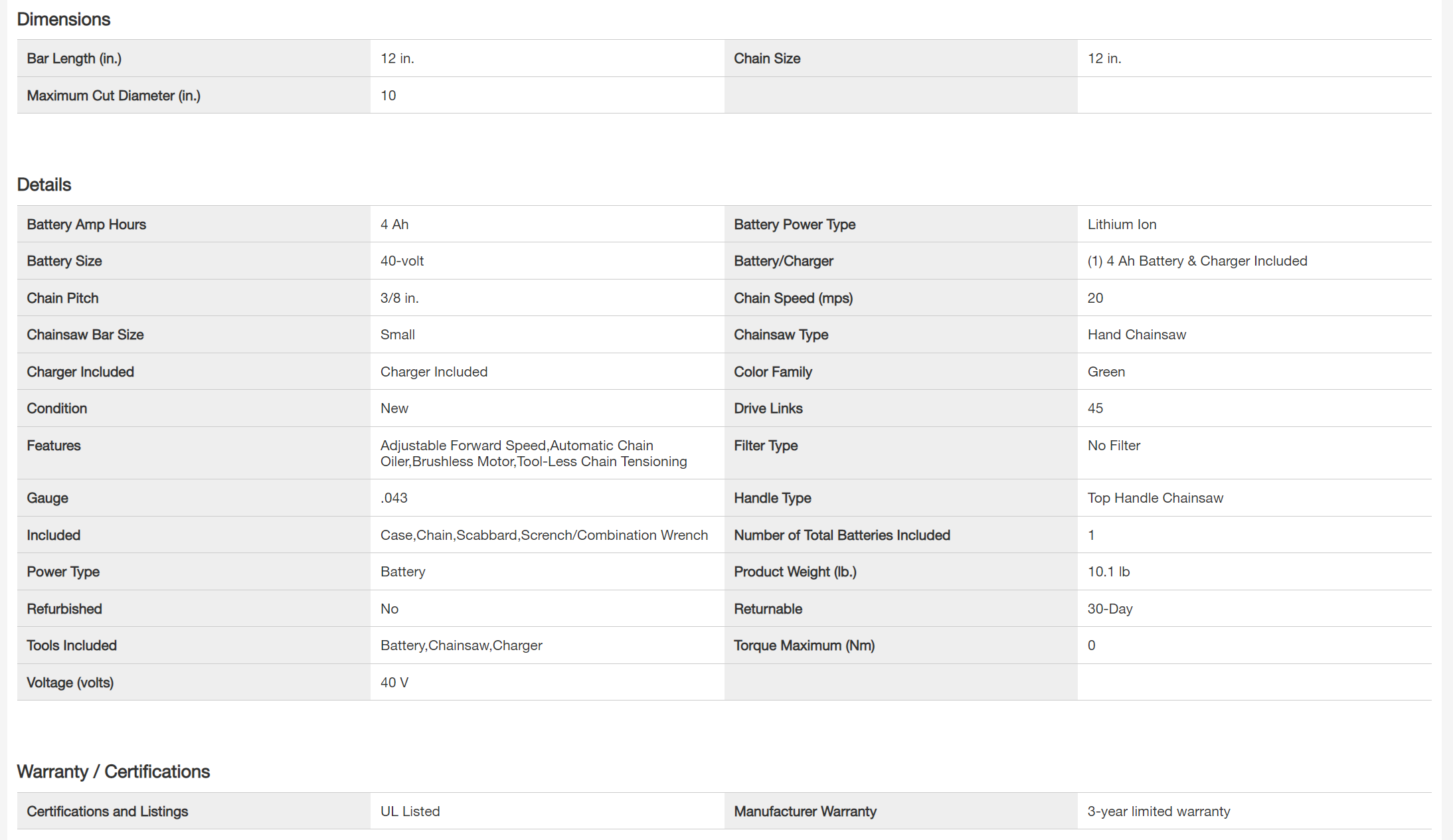Click the Gauge '.043' value
Screen dimensions: 1453x840
tap(394, 498)
